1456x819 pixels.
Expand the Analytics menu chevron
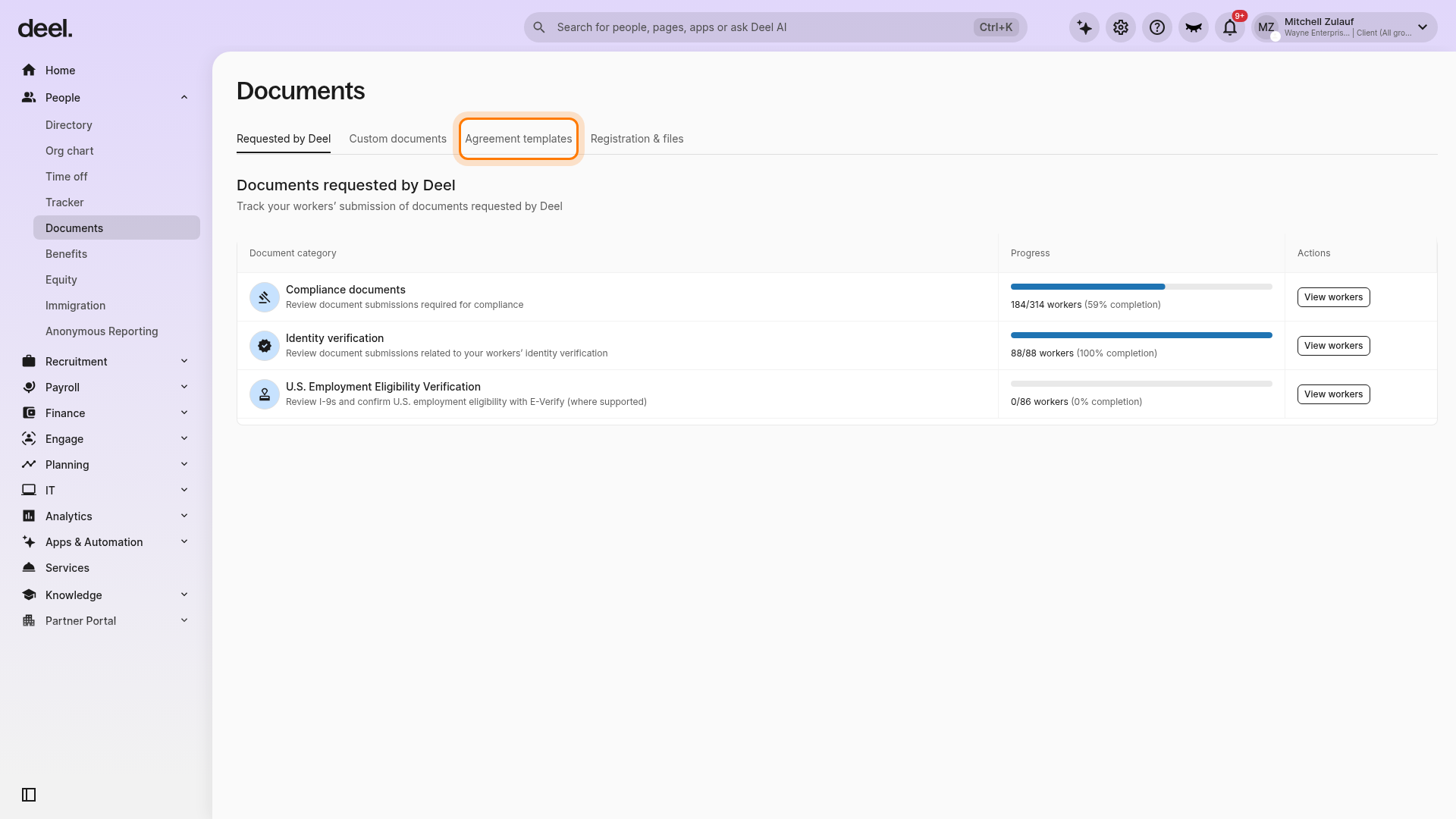click(x=184, y=516)
